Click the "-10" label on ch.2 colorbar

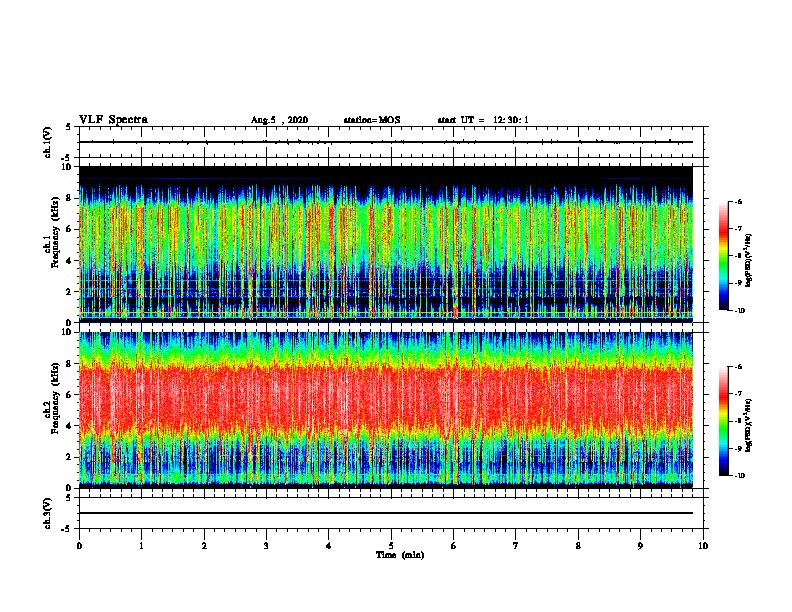coord(739,475)
